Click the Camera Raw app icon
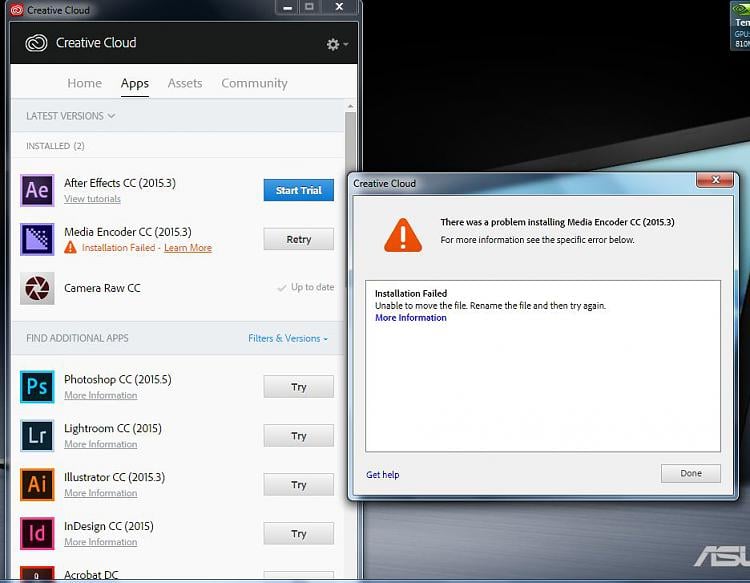This screenshot has height=583, width=750. click(x=37, y=288)
